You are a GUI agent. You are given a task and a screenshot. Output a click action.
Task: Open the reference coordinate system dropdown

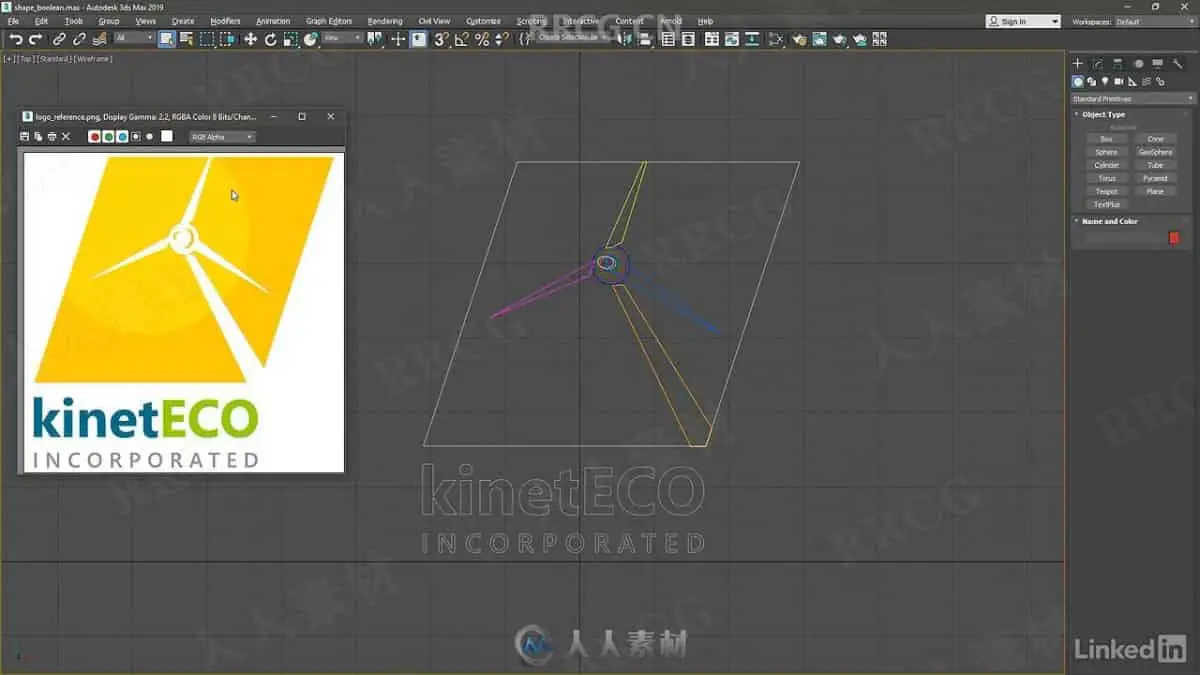[342, 39]
